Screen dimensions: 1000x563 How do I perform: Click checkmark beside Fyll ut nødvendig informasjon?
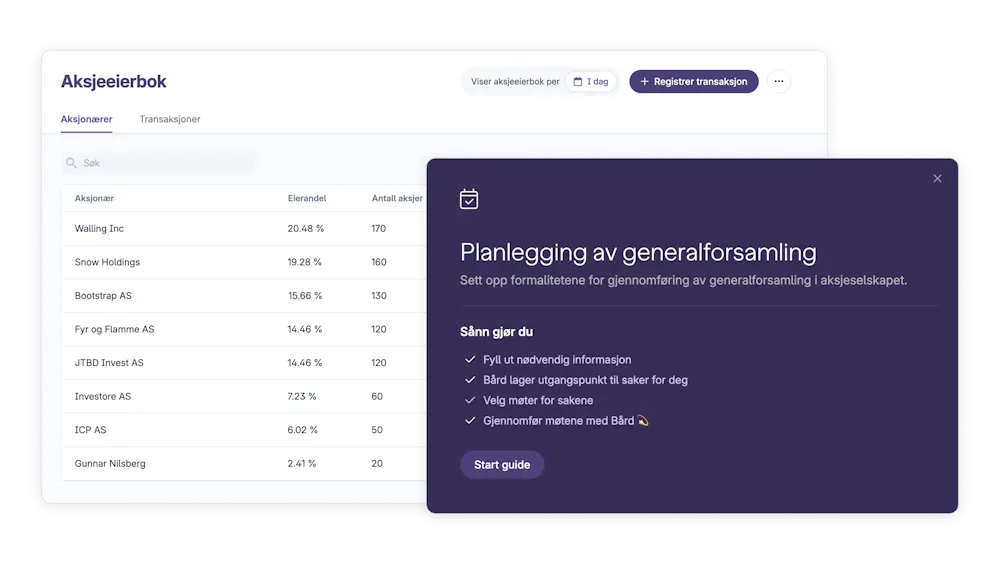pos(470,360)
